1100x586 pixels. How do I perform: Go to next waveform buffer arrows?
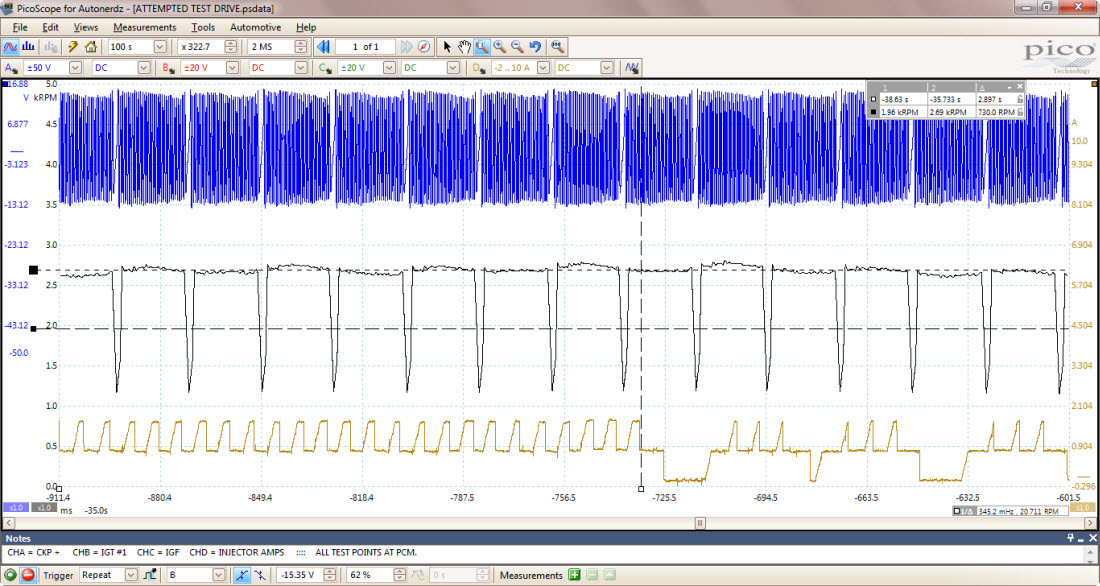[406, 47]
